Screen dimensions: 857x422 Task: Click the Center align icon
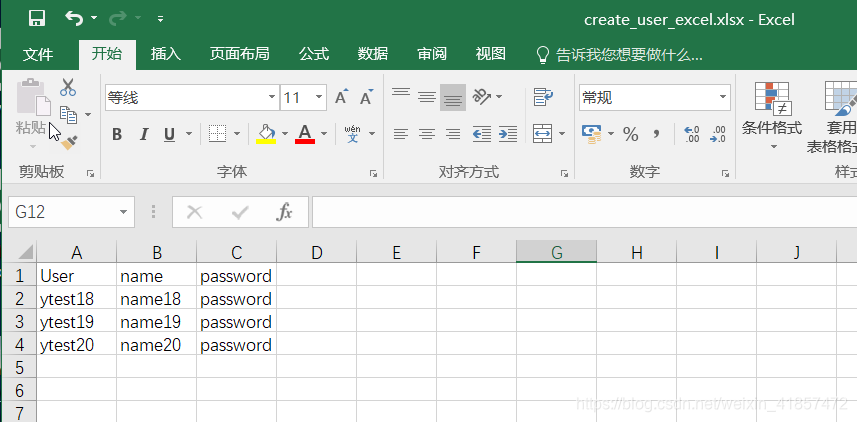point(427,134)
